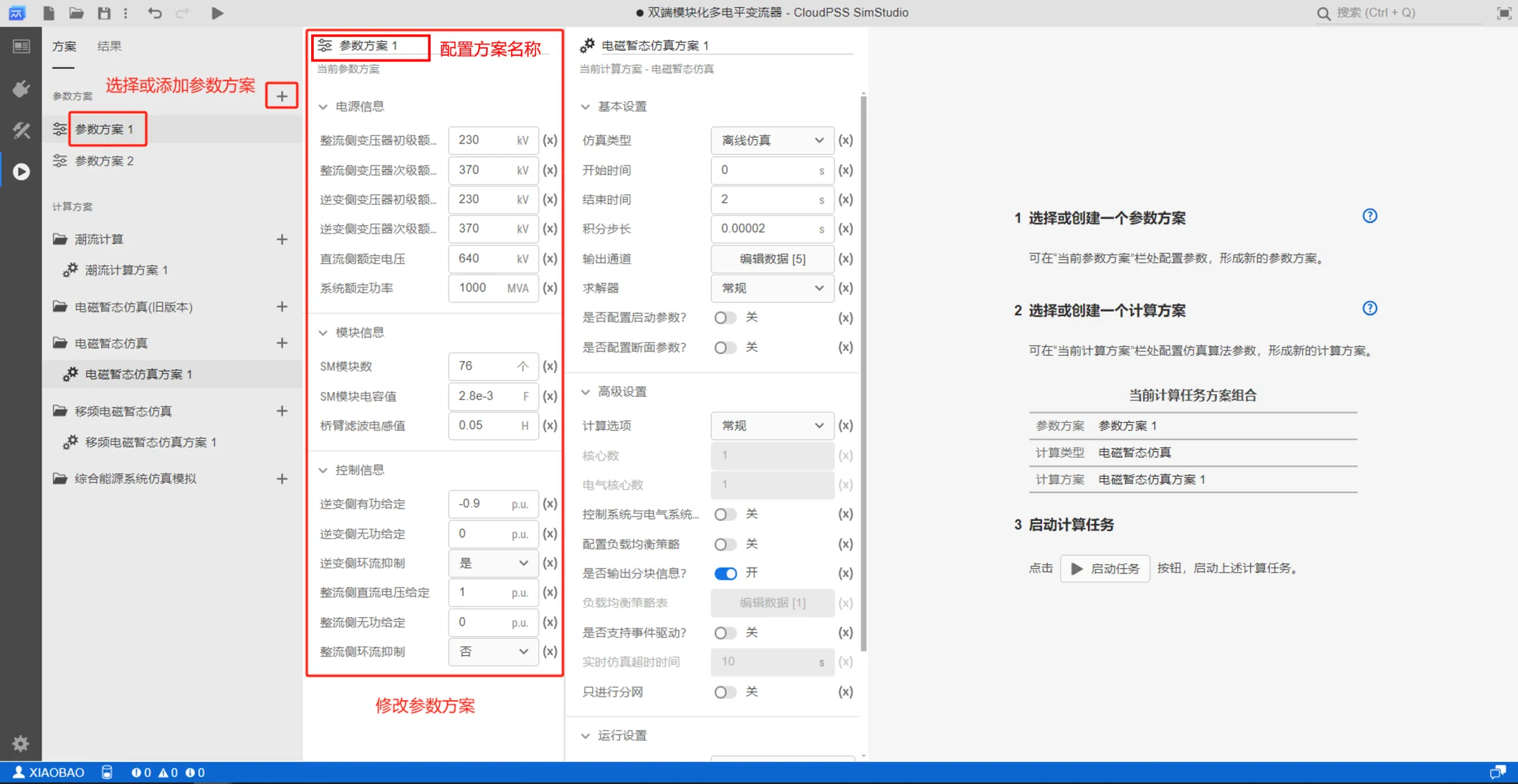Save the project with the floppy icon
Screen dimensions: 1518x784
[x=104, y=13]
